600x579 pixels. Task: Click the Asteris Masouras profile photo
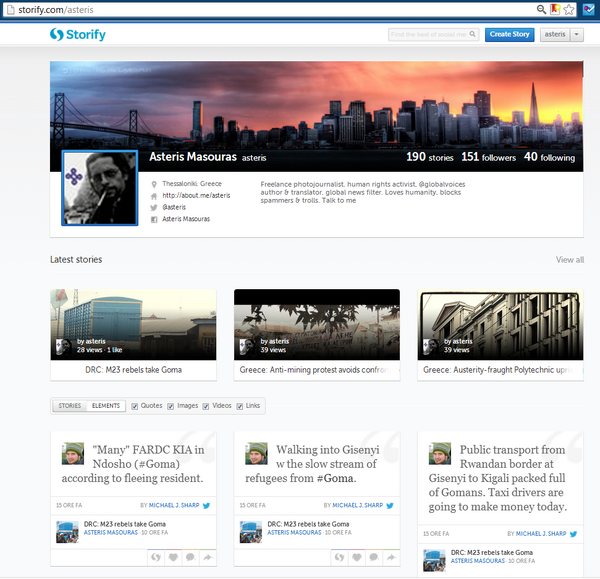(x=99, y=188)
